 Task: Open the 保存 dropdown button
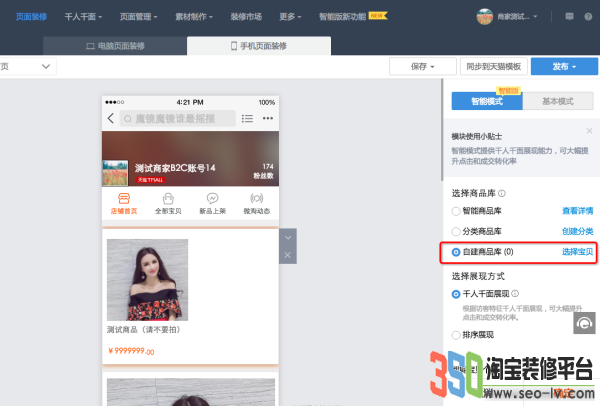[x=422, y=67]
